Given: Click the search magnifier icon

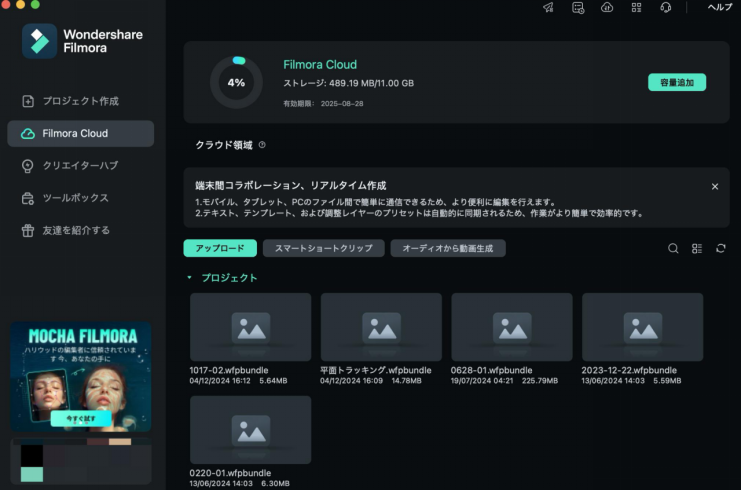Looking at the screenshot, I should tap(673, 248).
